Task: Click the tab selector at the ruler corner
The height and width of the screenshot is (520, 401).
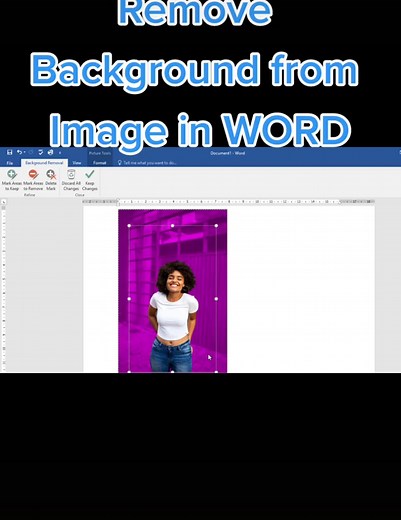Action: click(x=4, y=202)
